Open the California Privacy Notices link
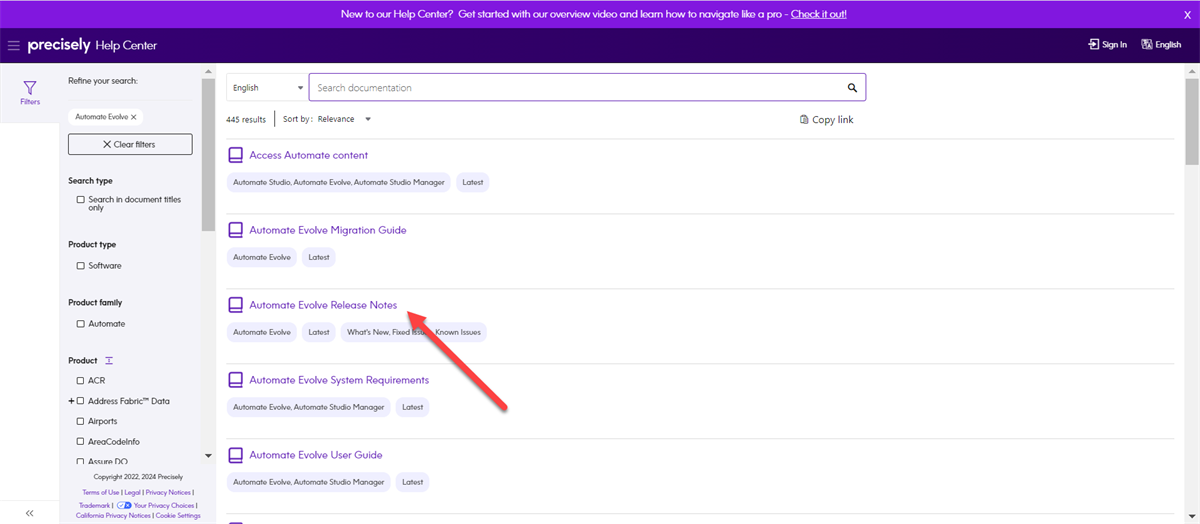The width and height of the screenshot is (1200, 524). [x=113, y=516]
